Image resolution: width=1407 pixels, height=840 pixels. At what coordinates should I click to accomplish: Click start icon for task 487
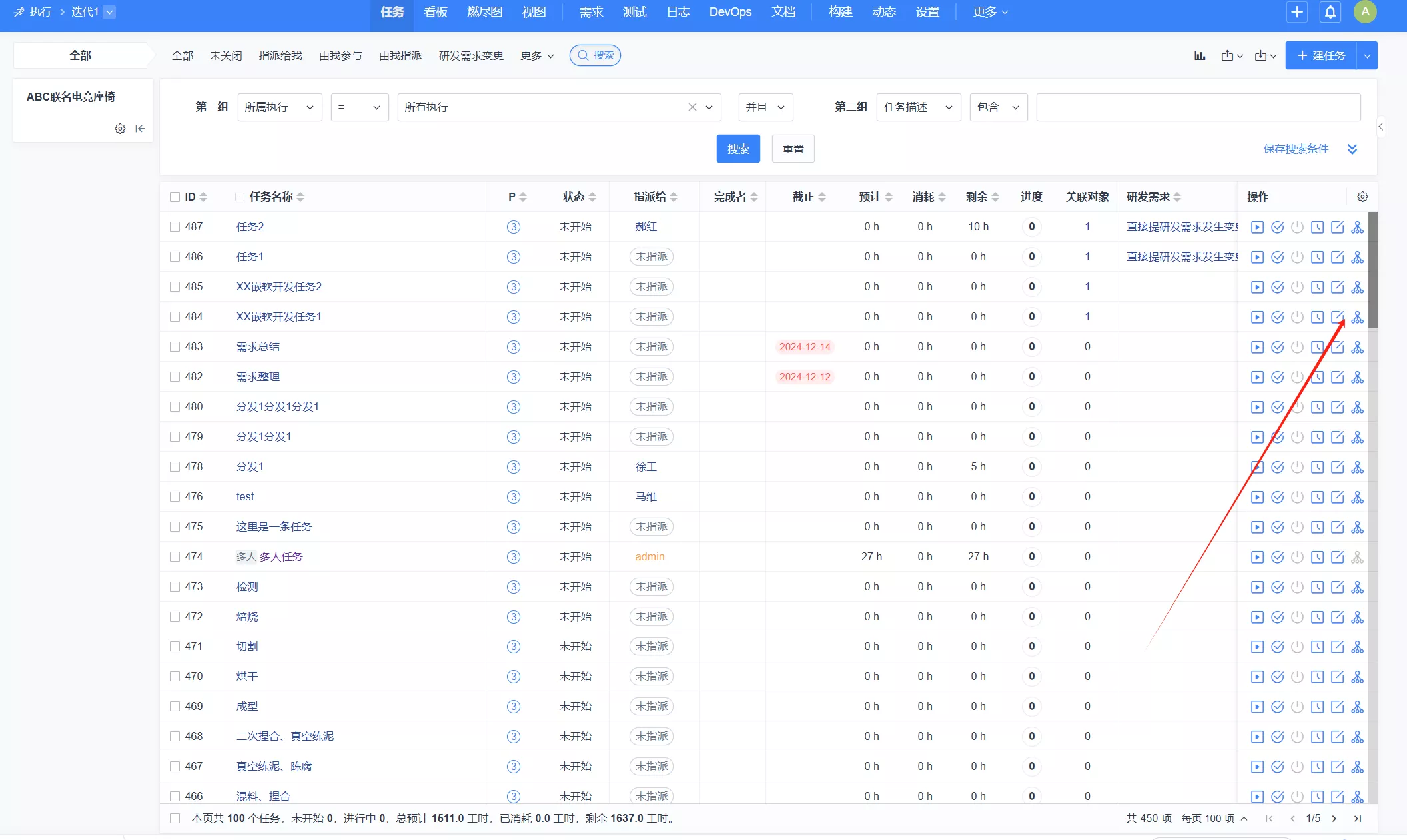[x=1257, y=227]
